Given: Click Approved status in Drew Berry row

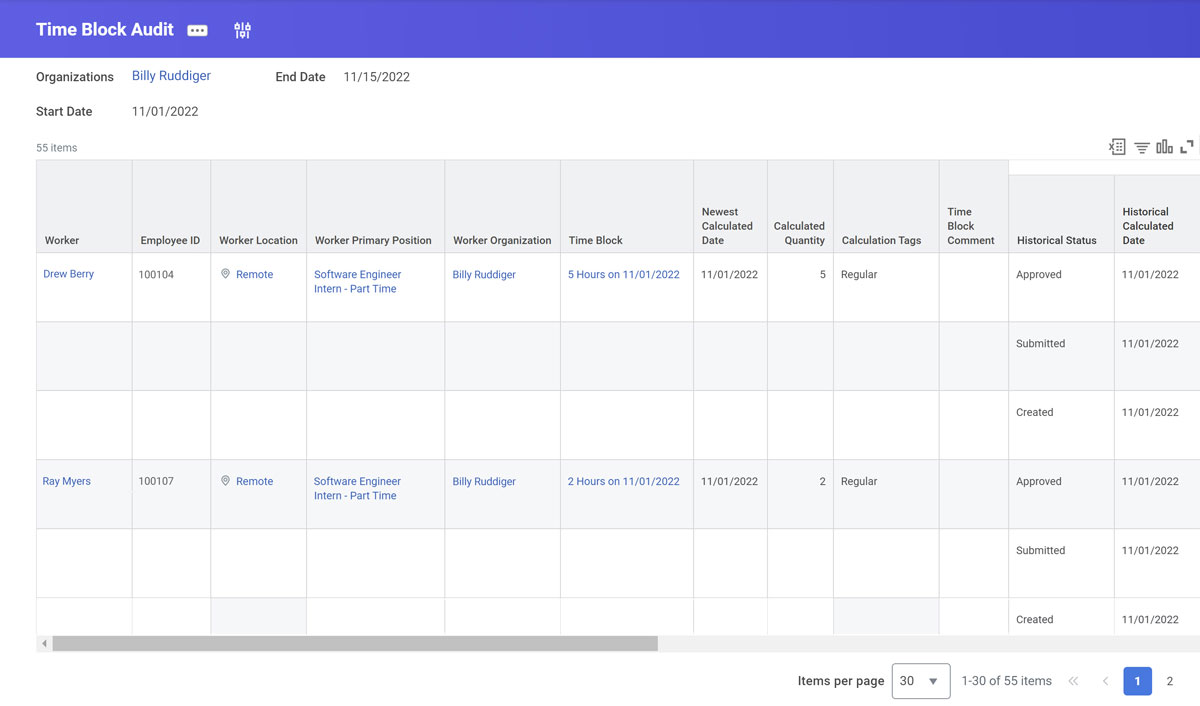Looking at the screenshot, I should coord(1039,274).
